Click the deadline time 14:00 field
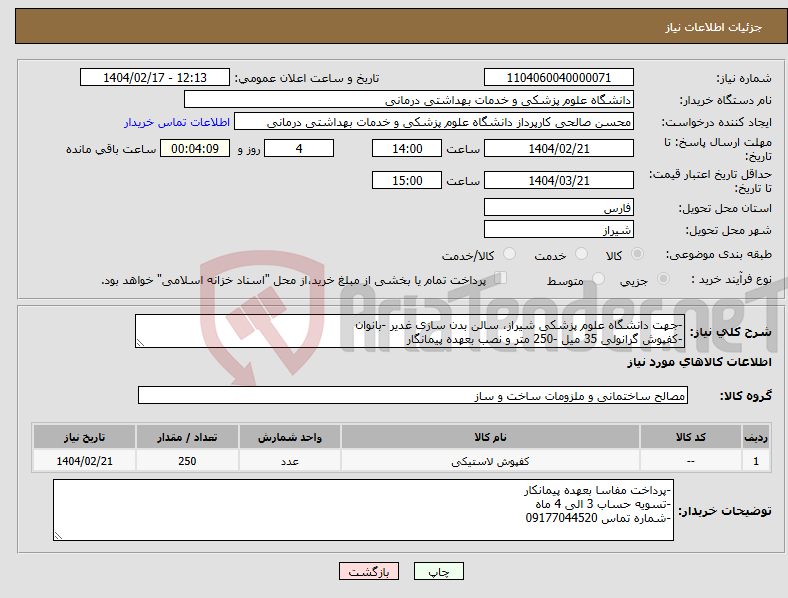 [x=407, y=148]
